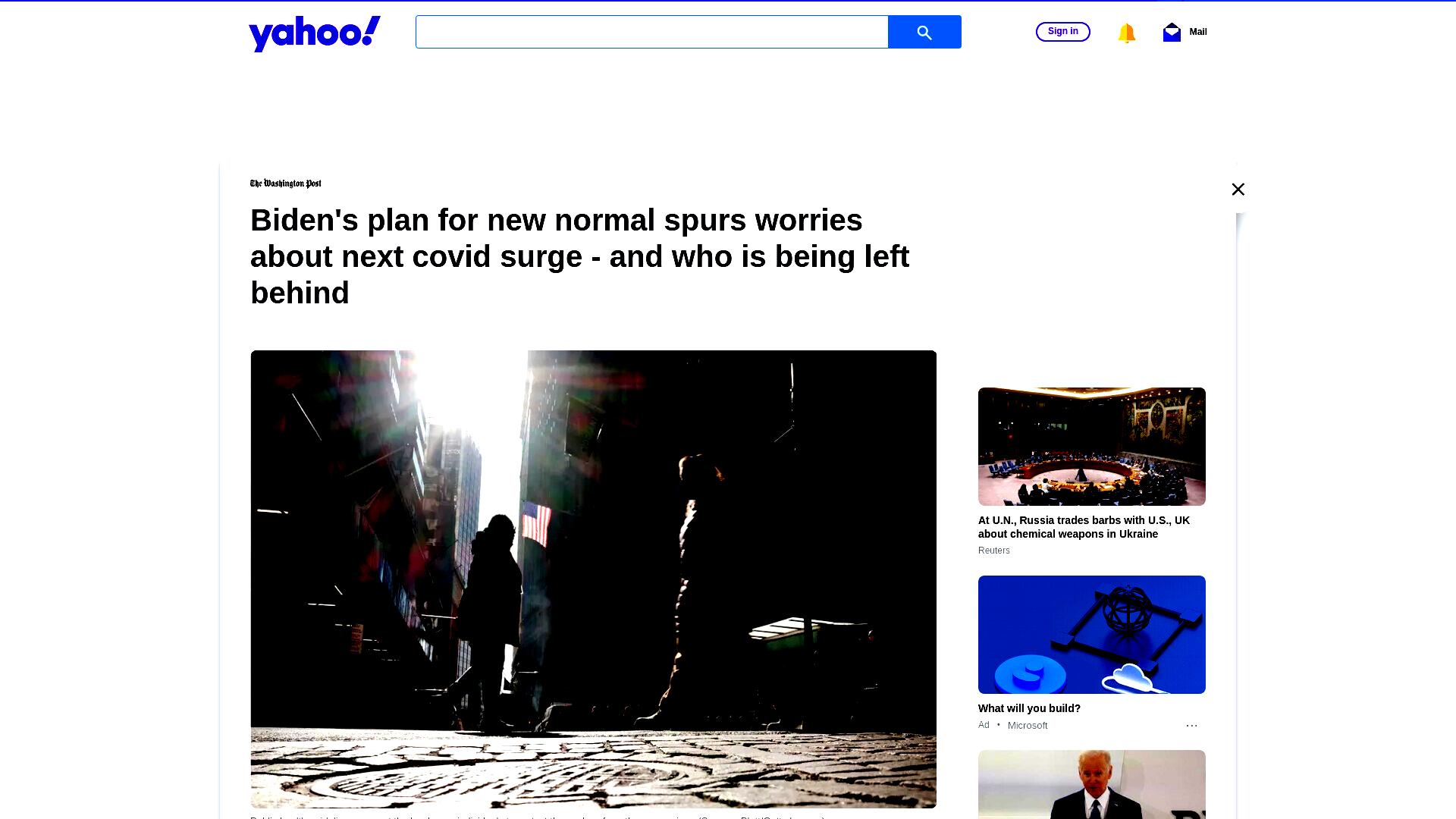Image resolution: width=1456 pixels, height=819 pixels.
Task: Click the Yahoo logo
Action: click(314, 33)
